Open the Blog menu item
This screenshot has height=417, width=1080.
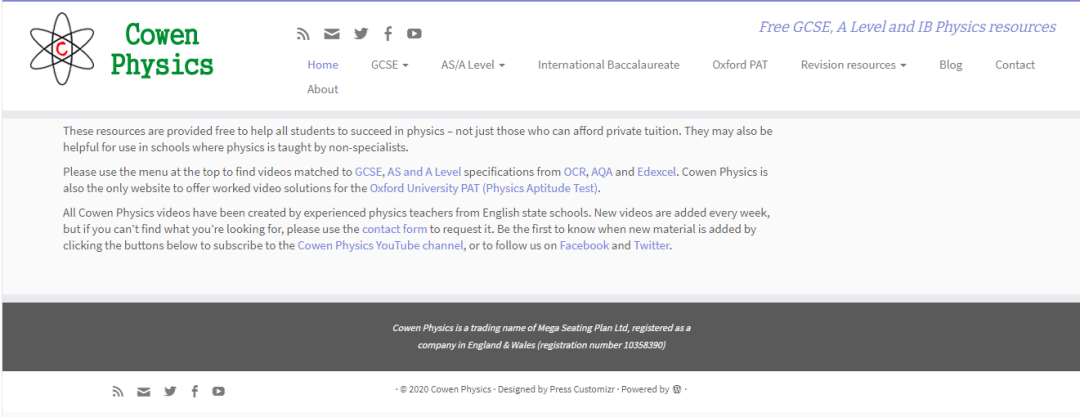pos(951,65)
